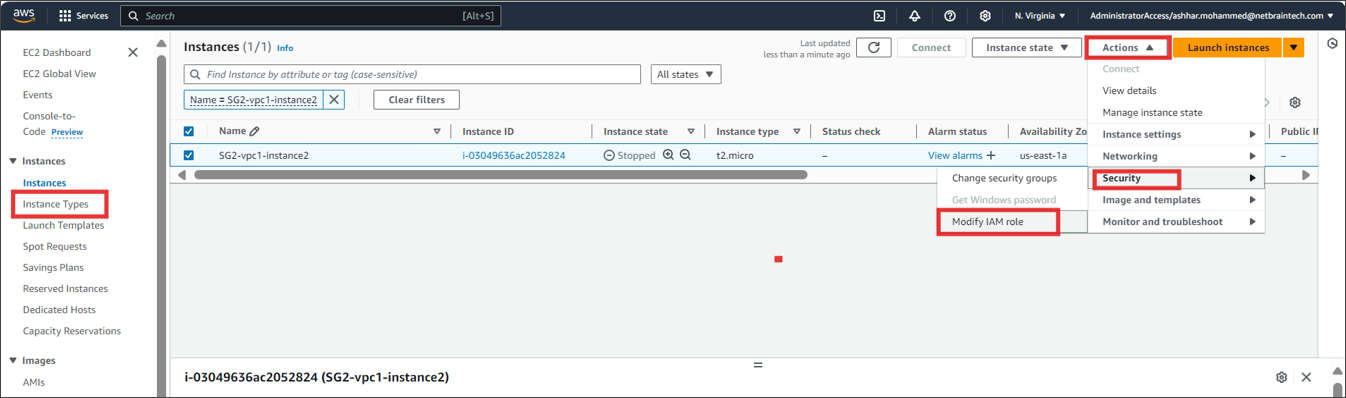Open the help question mark icon
Image resolution: width=1346 pixels, height=398 pixels.
click(950, 16)
